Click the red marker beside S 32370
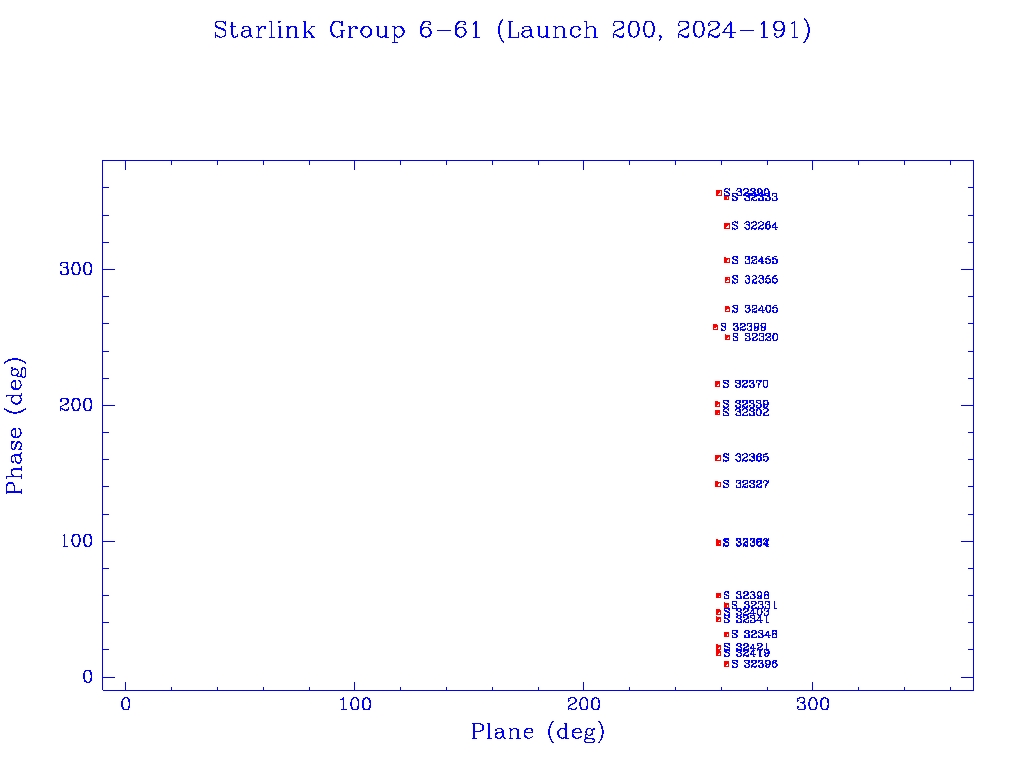Viewport: 1024px width, 768px height. 718,385
